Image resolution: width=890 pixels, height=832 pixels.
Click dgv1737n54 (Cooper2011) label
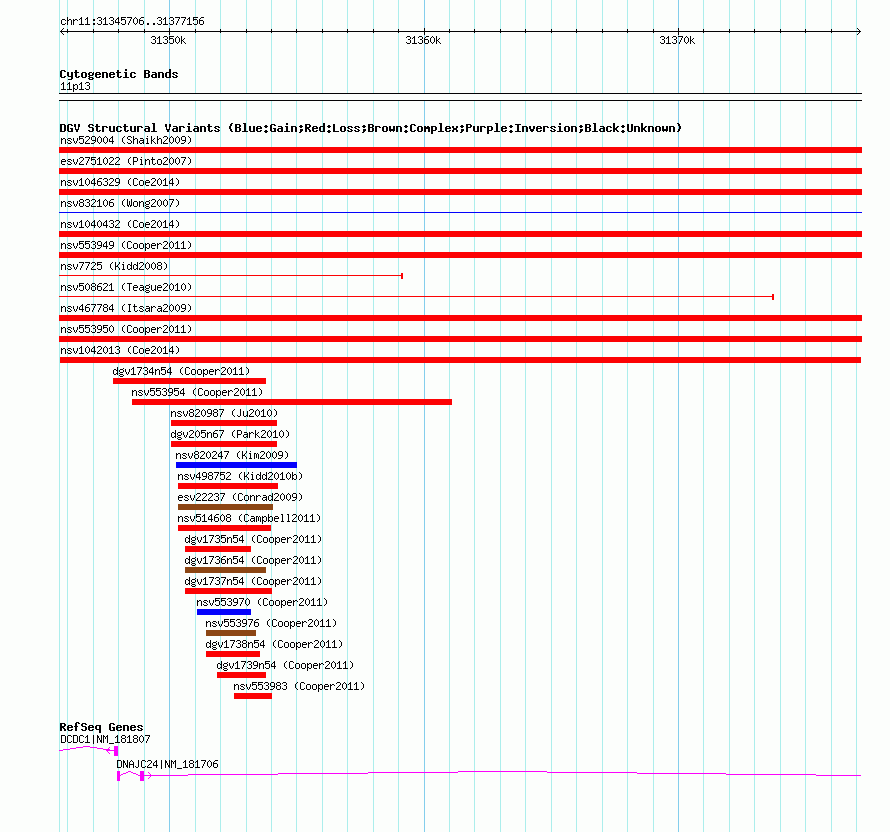253,581
